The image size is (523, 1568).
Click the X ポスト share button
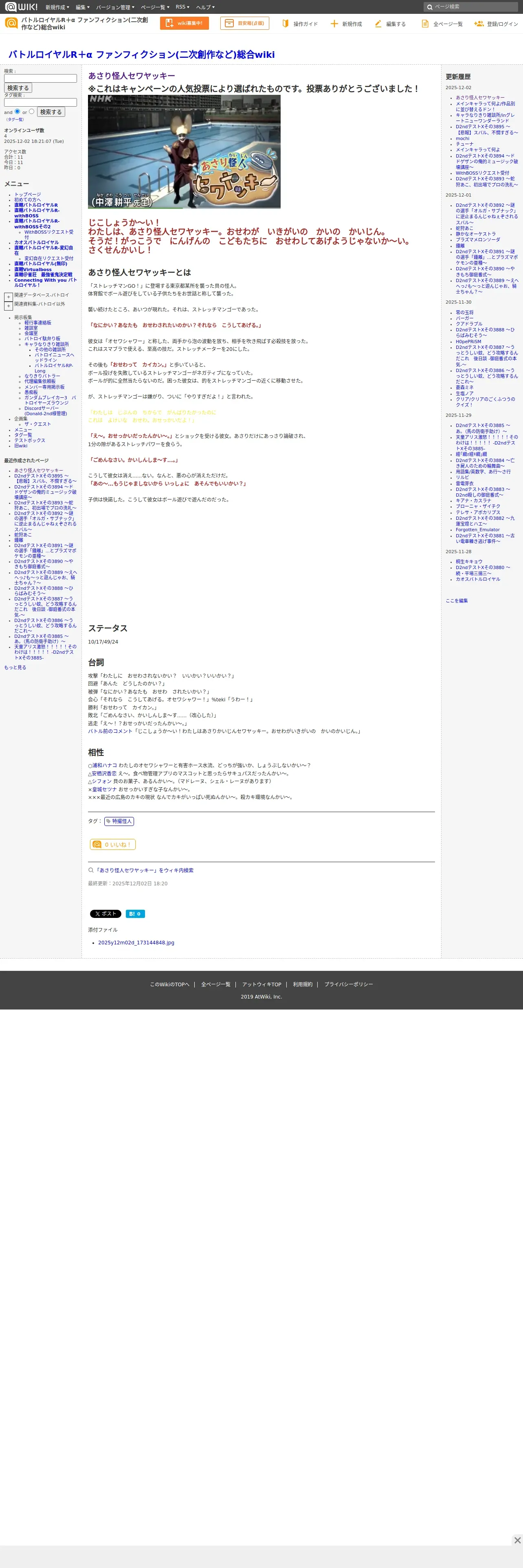click(x=105, y=914)
